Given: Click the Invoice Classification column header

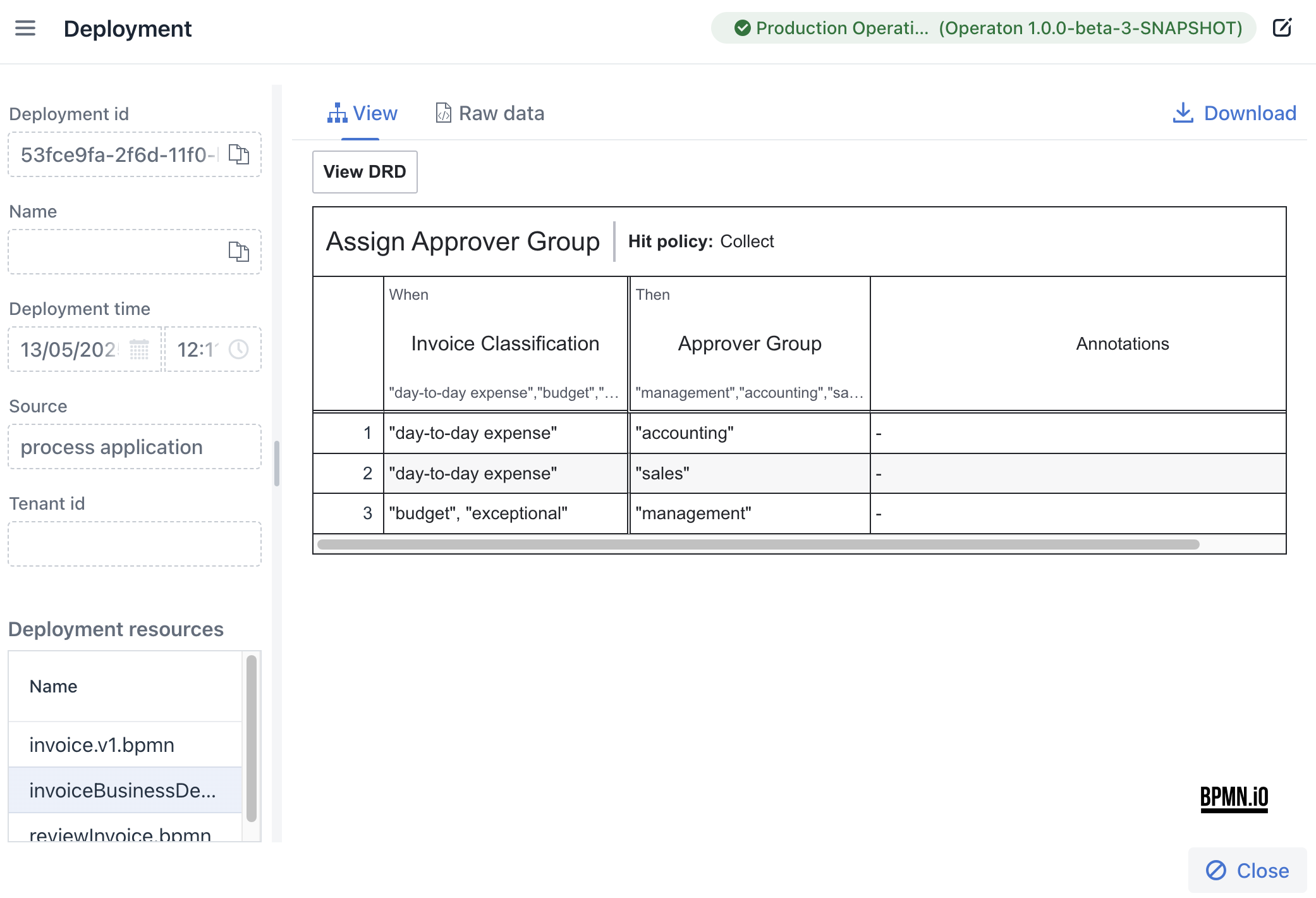Looking at the screenshot, I should tap(505, 343).
